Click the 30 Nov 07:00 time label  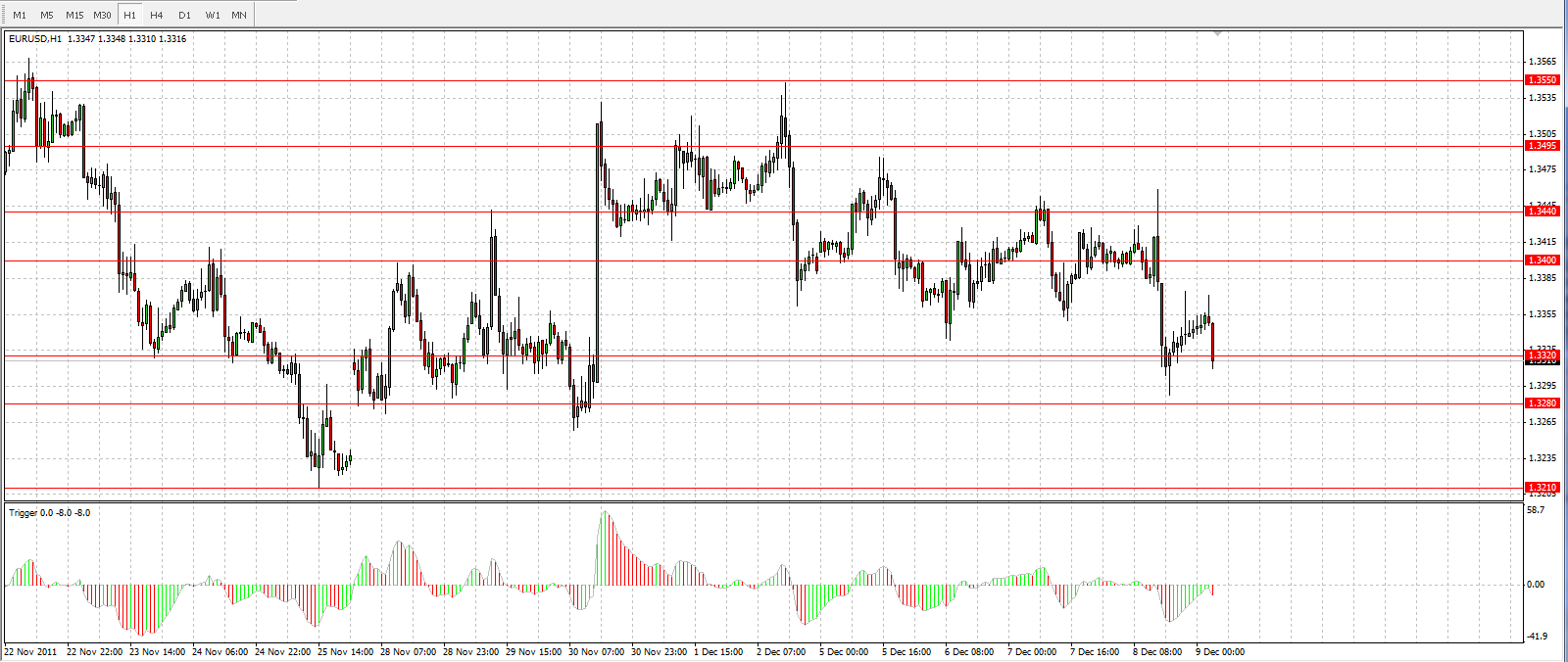point(596,652)
